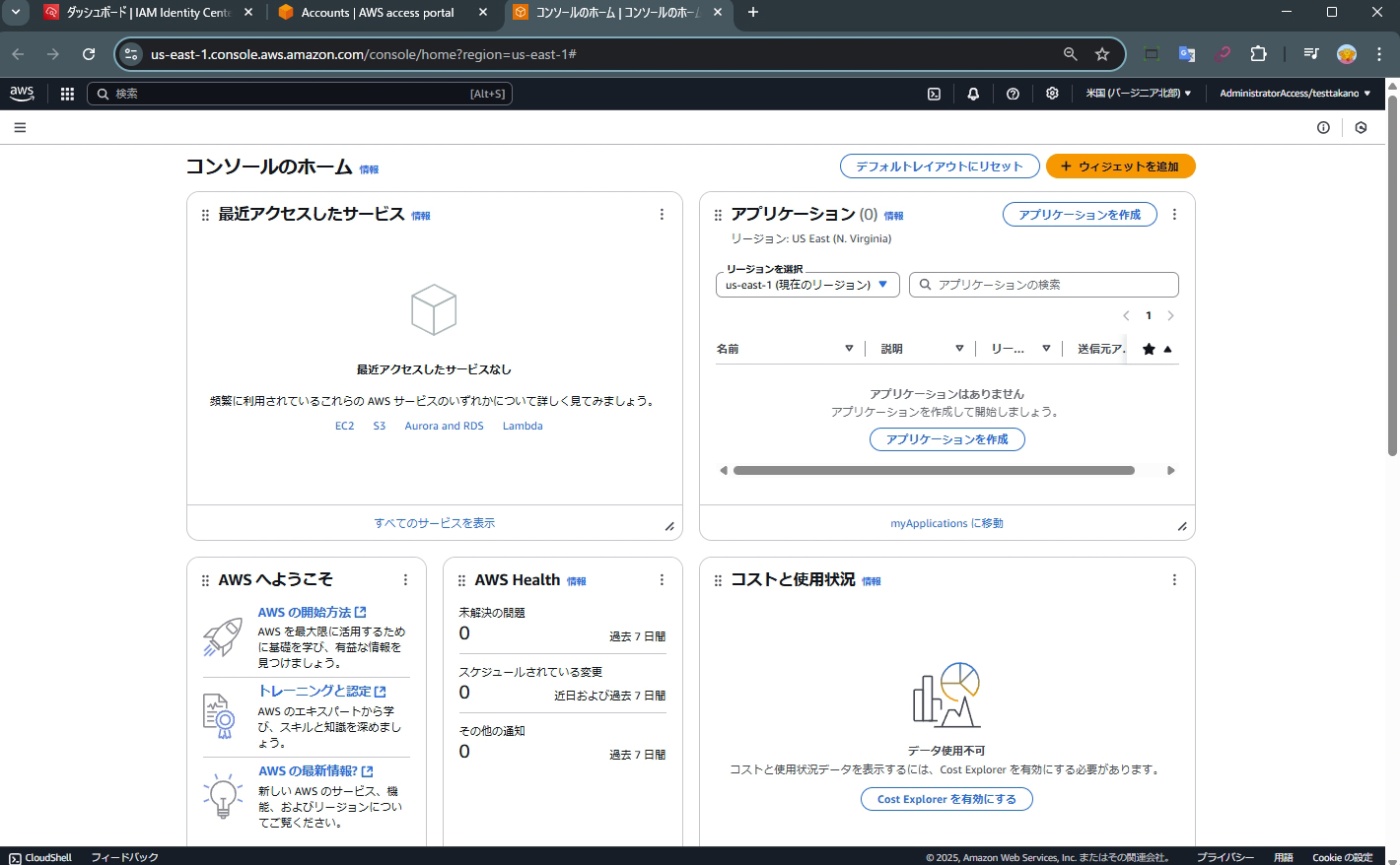The height and width of the screenshot is (865, 1400).
Task: Open トレーニングと認定 link
Action: click(321, 691)
